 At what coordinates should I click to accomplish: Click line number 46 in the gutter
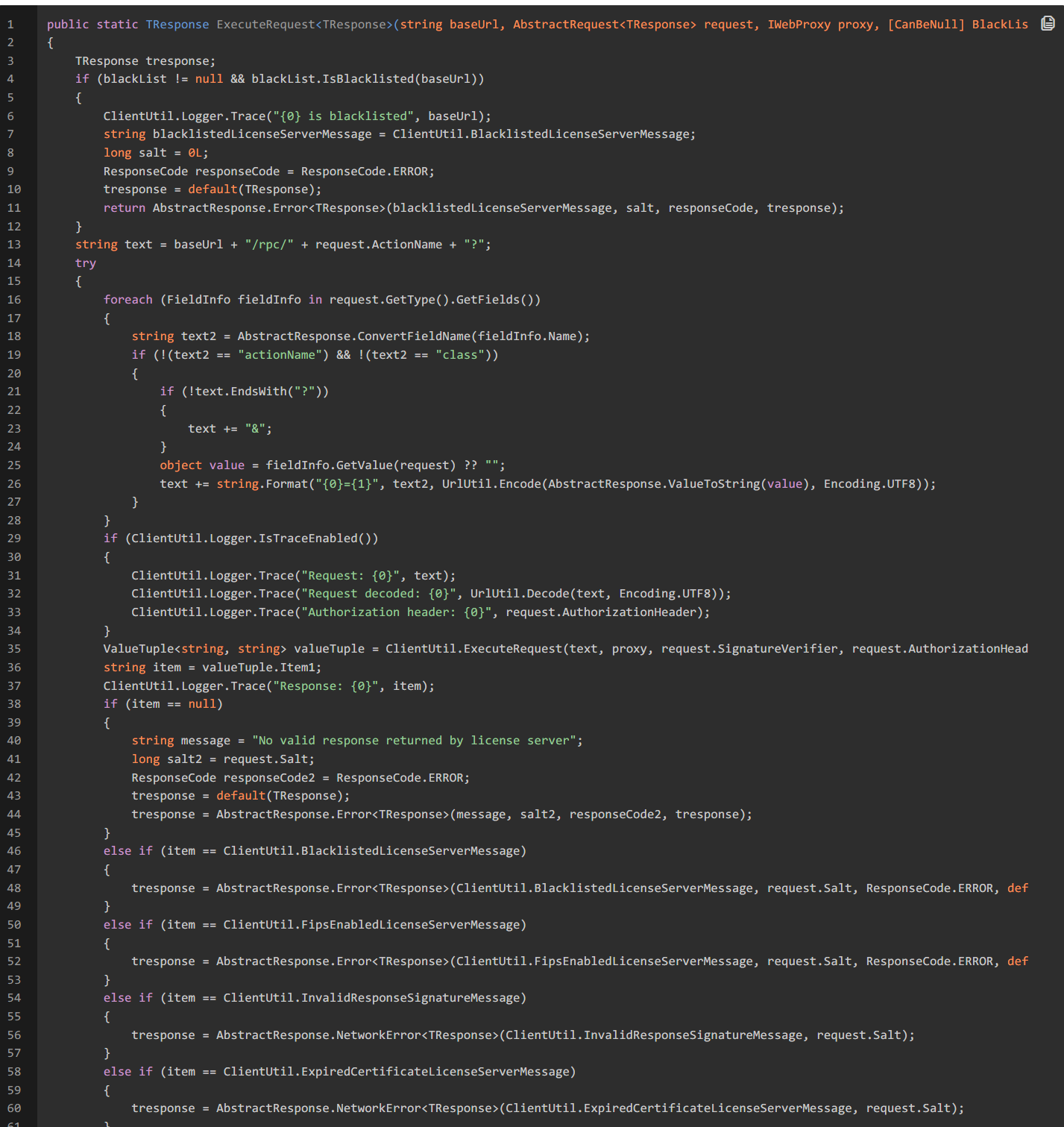(13, 851)
